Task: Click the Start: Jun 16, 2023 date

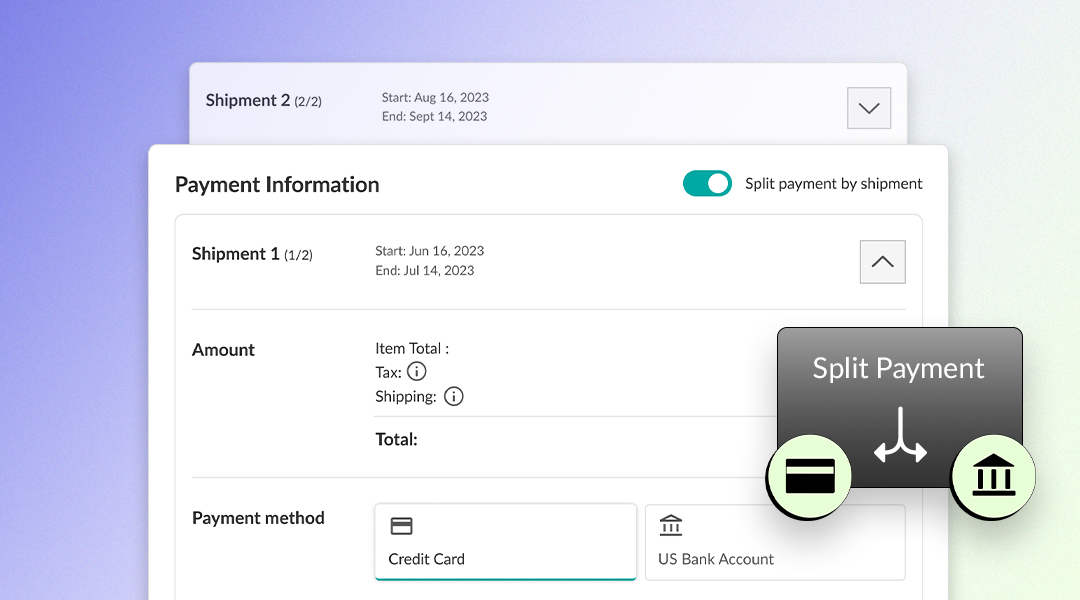Action: click(430, 251)
